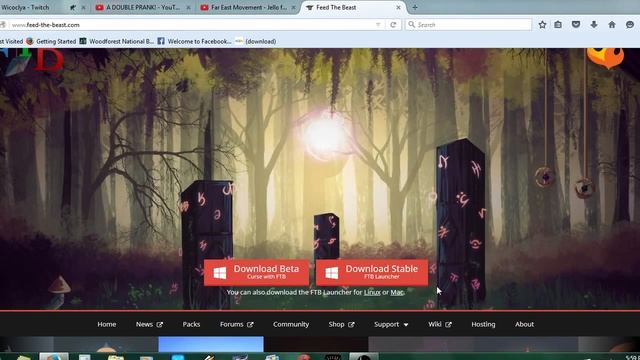Click the external-link icon next to Forums

pos(250,324)
